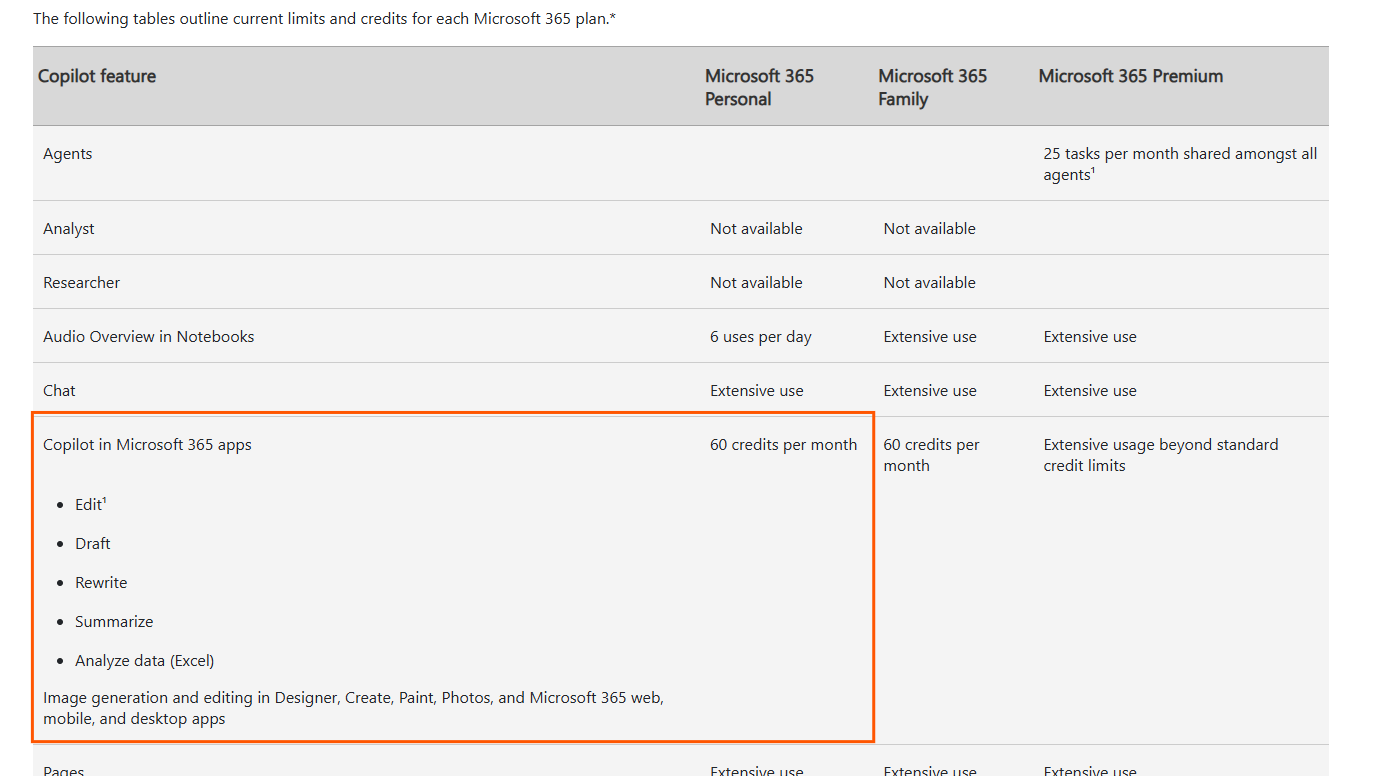The width and height of the screenshot is (1389, 776).
Task: Click "60 credits per month" under Personal
Action: click(x=783, y=445)
